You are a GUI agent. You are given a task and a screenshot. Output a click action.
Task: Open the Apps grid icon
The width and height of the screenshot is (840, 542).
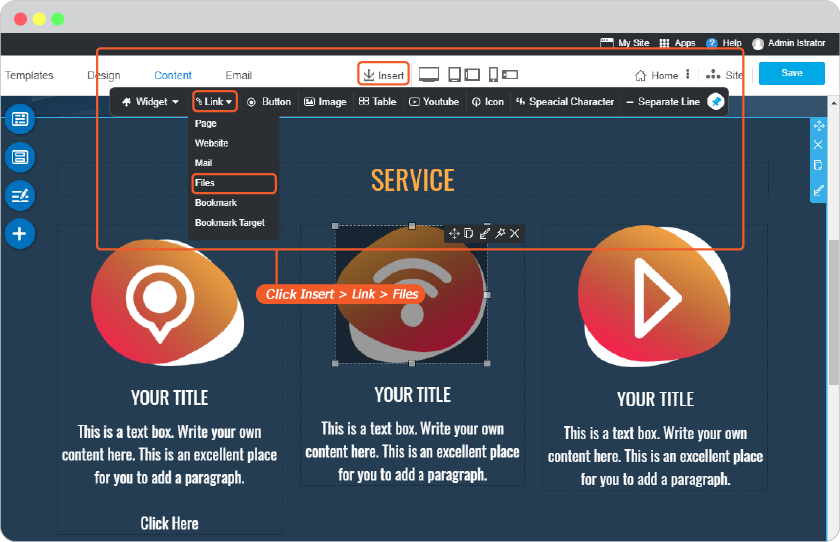(x=664, y=43)
